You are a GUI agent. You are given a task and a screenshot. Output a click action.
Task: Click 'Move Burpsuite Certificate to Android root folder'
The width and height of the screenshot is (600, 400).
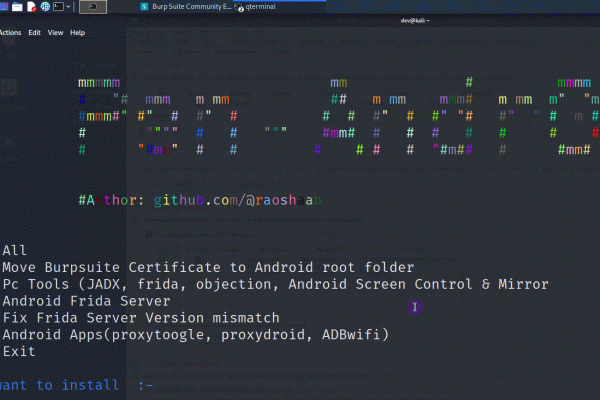208,267
